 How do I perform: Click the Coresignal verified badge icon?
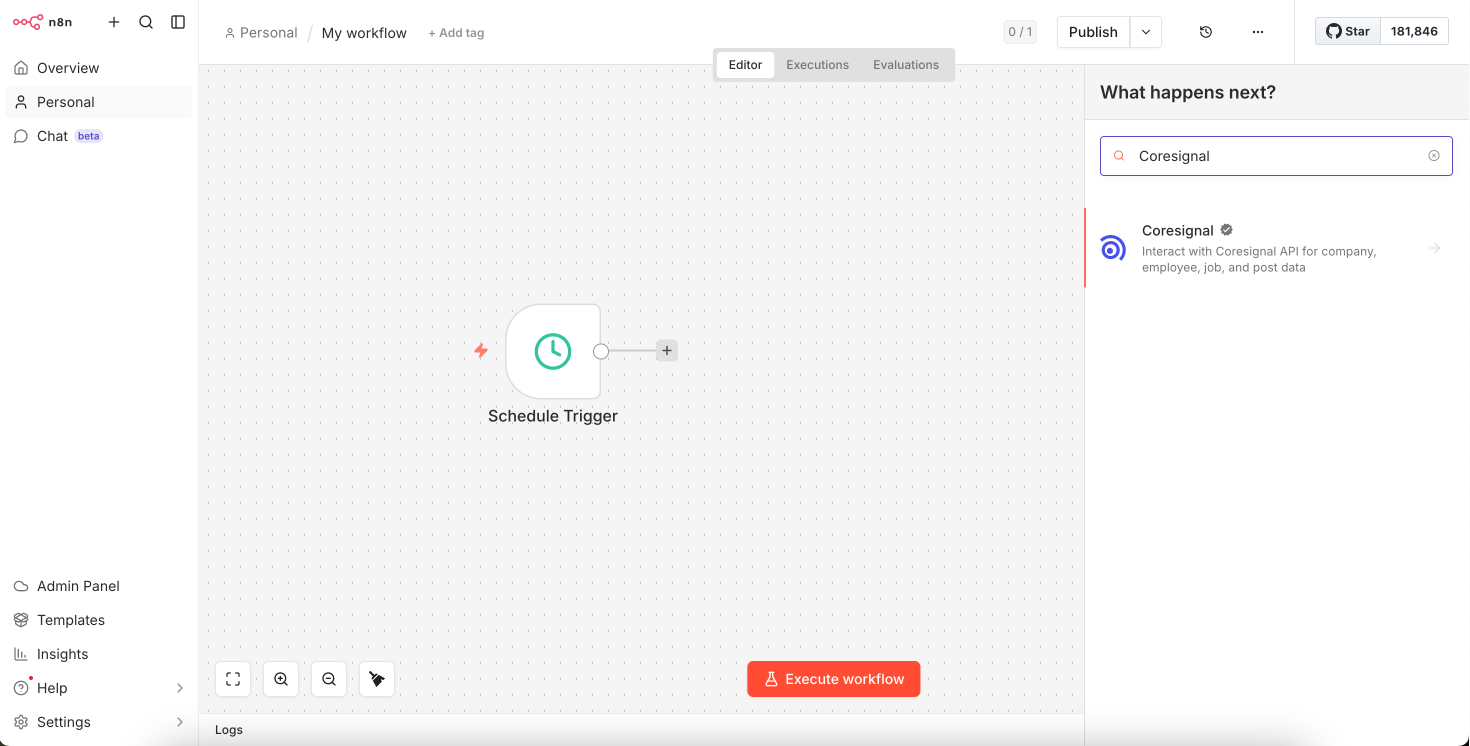(x=1227, y=230)
